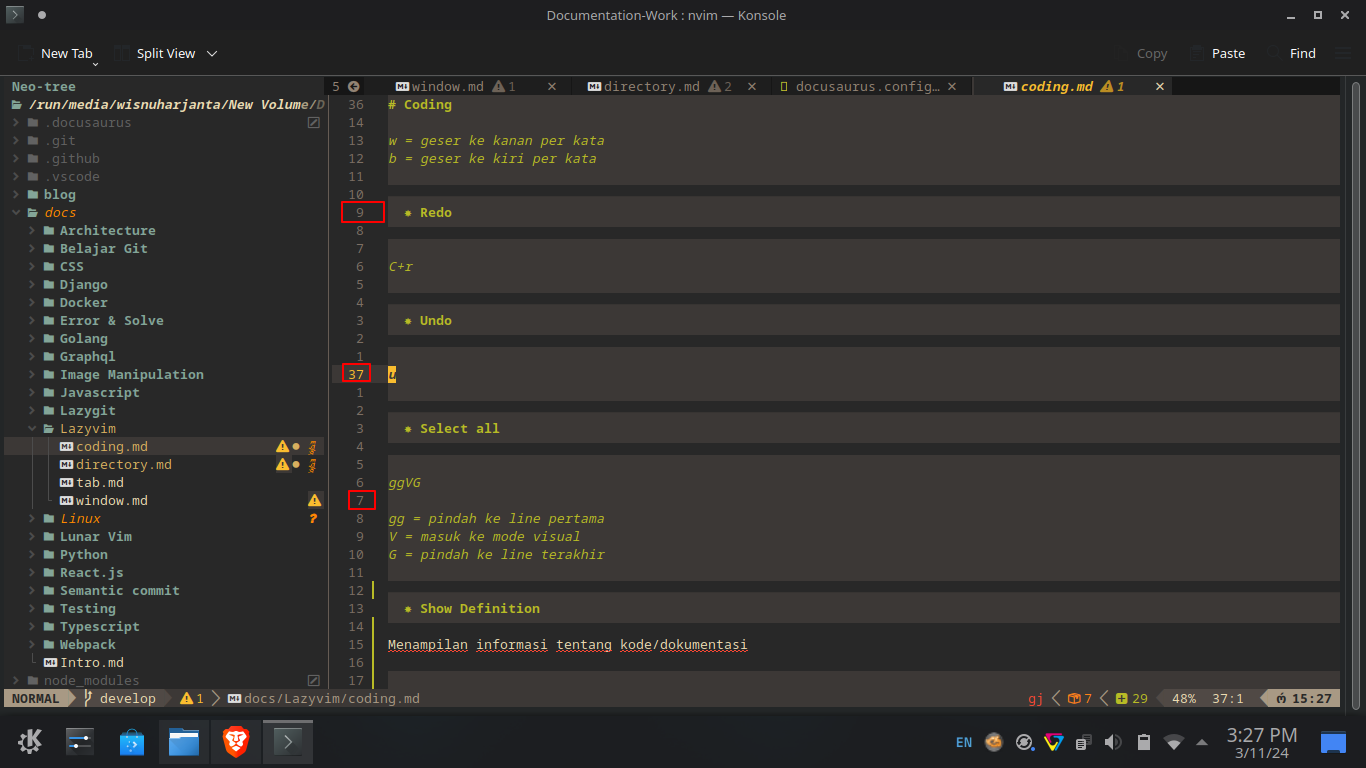Launch Brave browser from the taskbar

pyautogui.click(x=236, y=741)
